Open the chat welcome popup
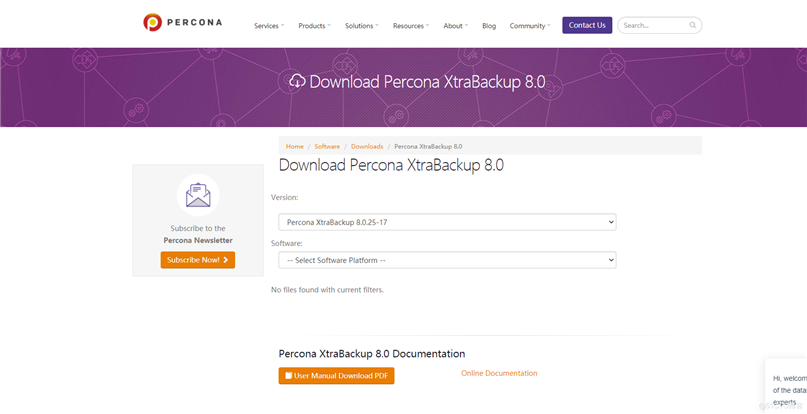 point(786,386)
